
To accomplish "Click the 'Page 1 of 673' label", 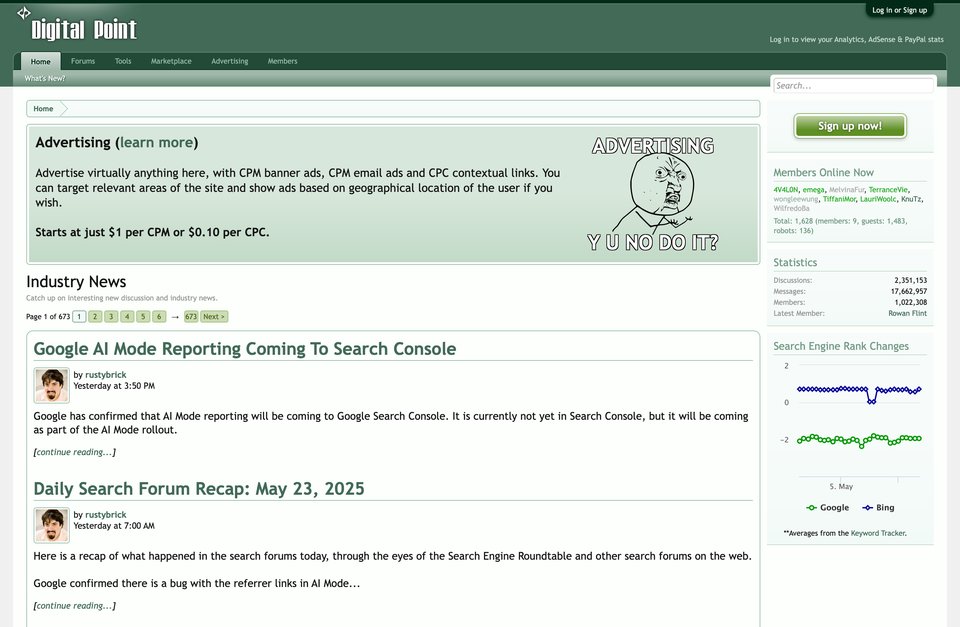I will pos(48,317).
